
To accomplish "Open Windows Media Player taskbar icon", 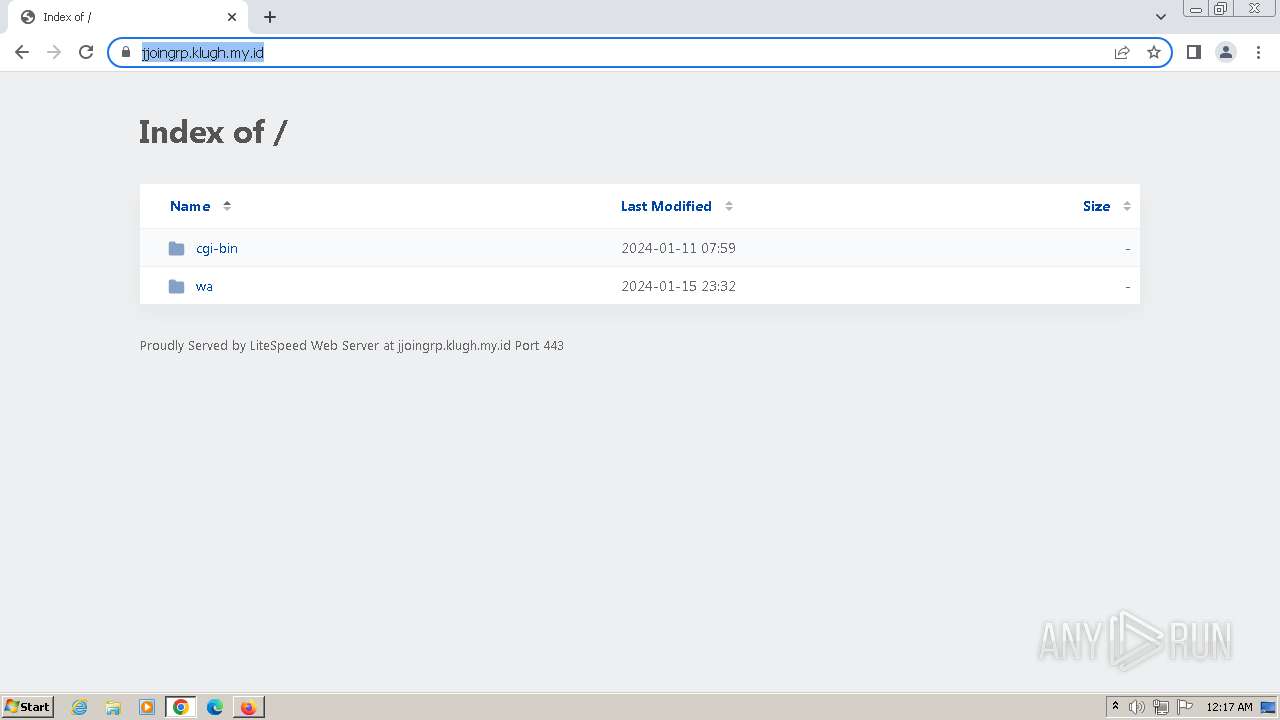I will 147,707.
